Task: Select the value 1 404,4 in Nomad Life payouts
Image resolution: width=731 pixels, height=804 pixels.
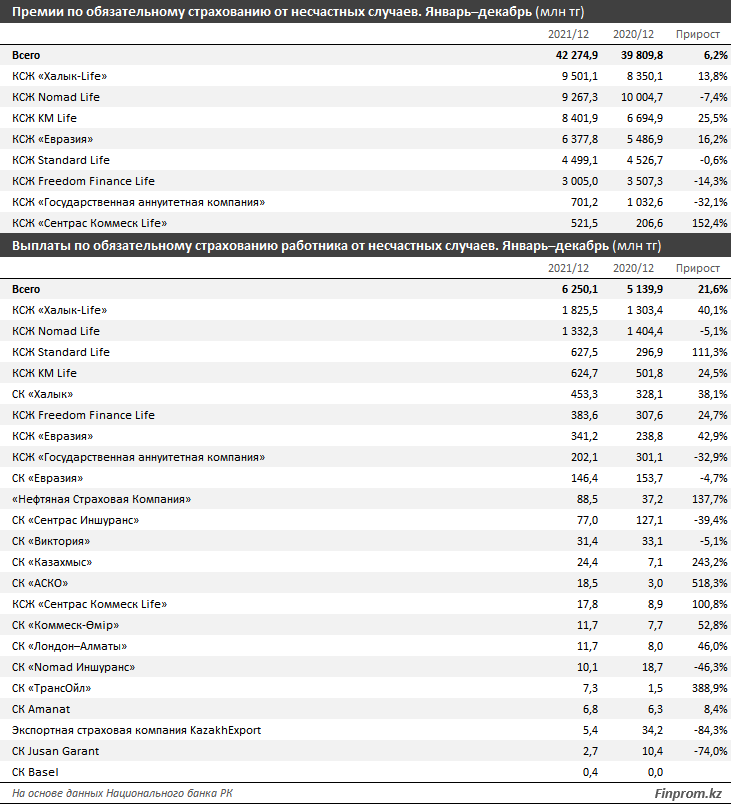Action: pos(645,331)
